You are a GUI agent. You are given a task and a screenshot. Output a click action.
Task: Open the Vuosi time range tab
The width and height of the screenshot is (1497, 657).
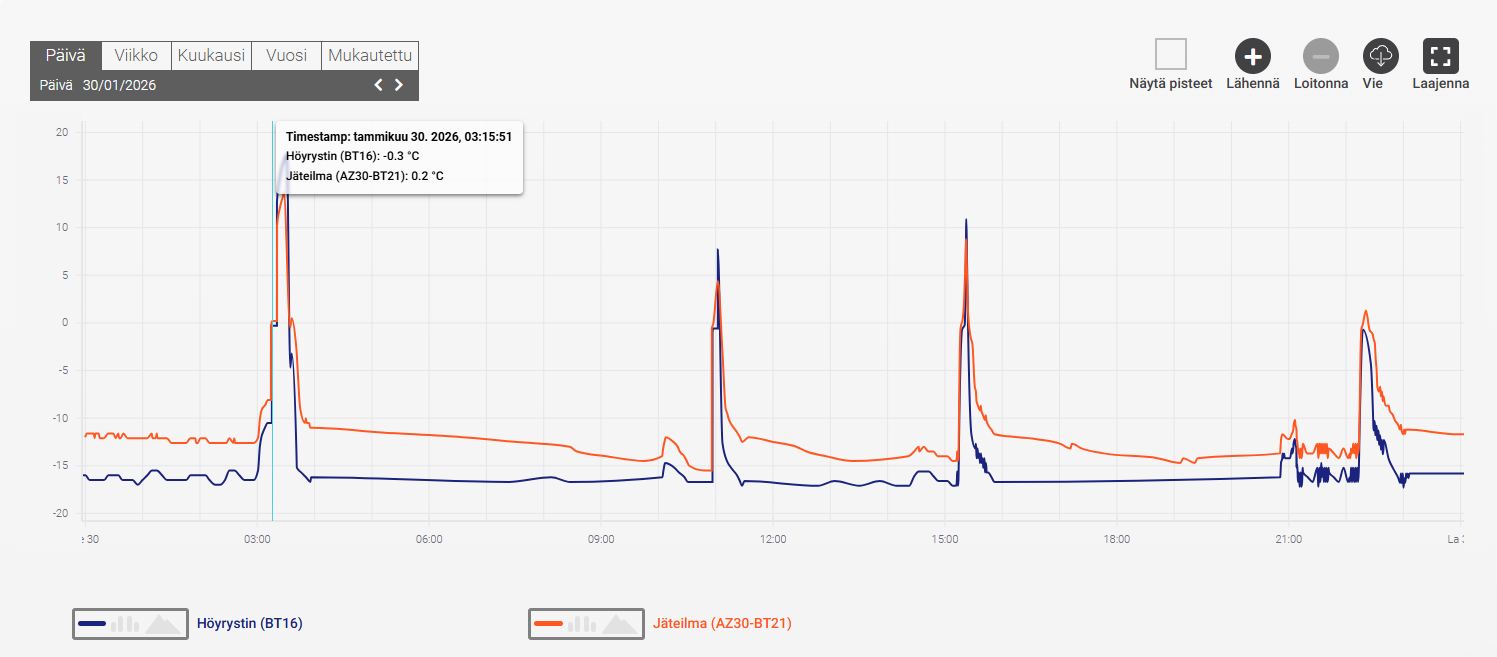click(x=286, y=56)
